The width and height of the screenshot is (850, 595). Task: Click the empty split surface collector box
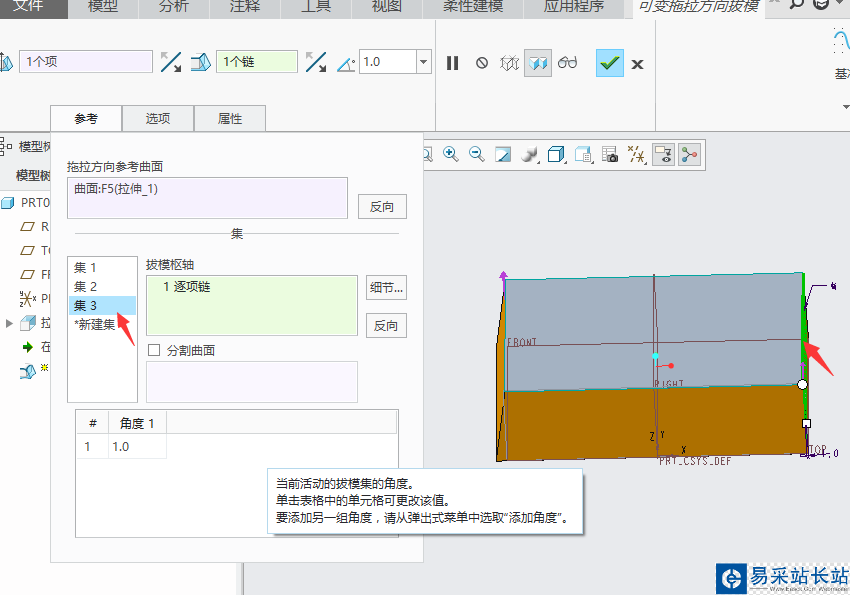click(252, 382)
